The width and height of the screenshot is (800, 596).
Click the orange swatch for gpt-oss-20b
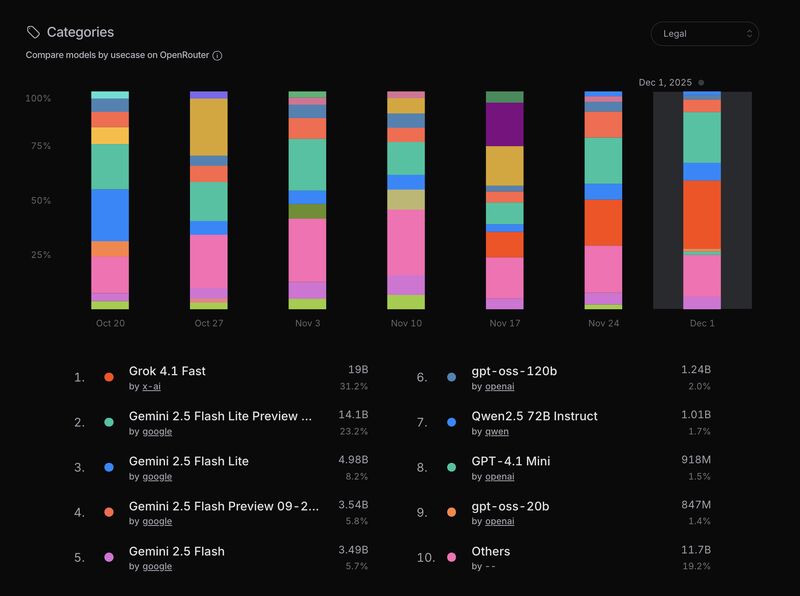(x=452, y=512)
